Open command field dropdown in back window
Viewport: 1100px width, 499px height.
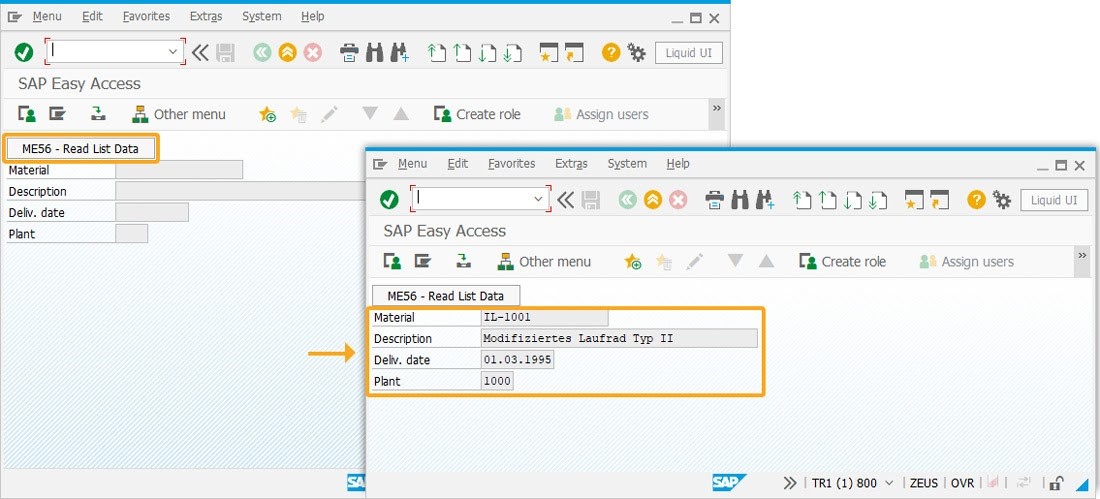click(173, 52)
